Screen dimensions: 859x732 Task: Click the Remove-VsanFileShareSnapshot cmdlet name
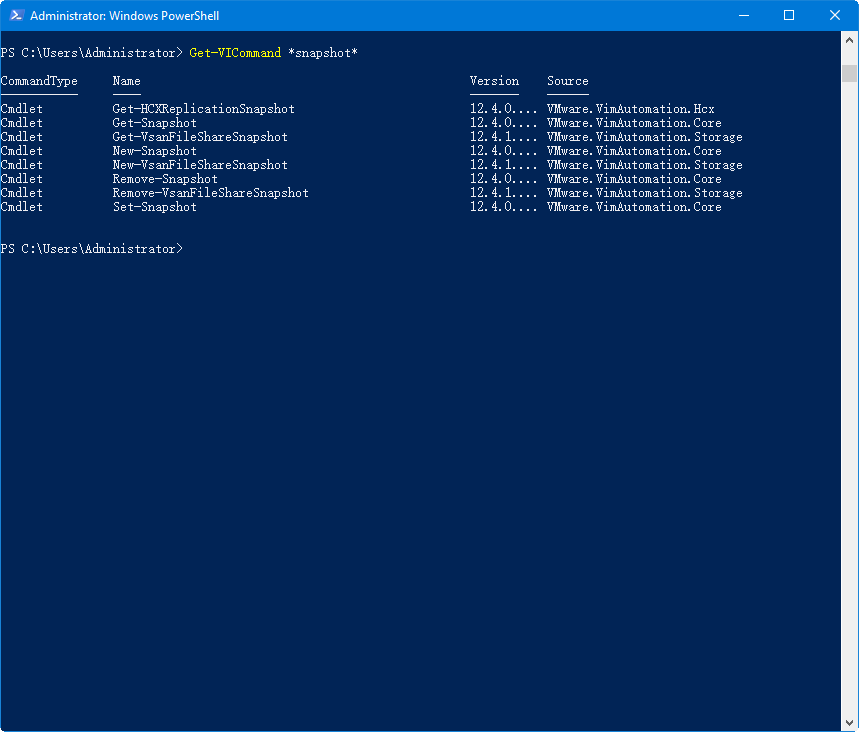211,193
